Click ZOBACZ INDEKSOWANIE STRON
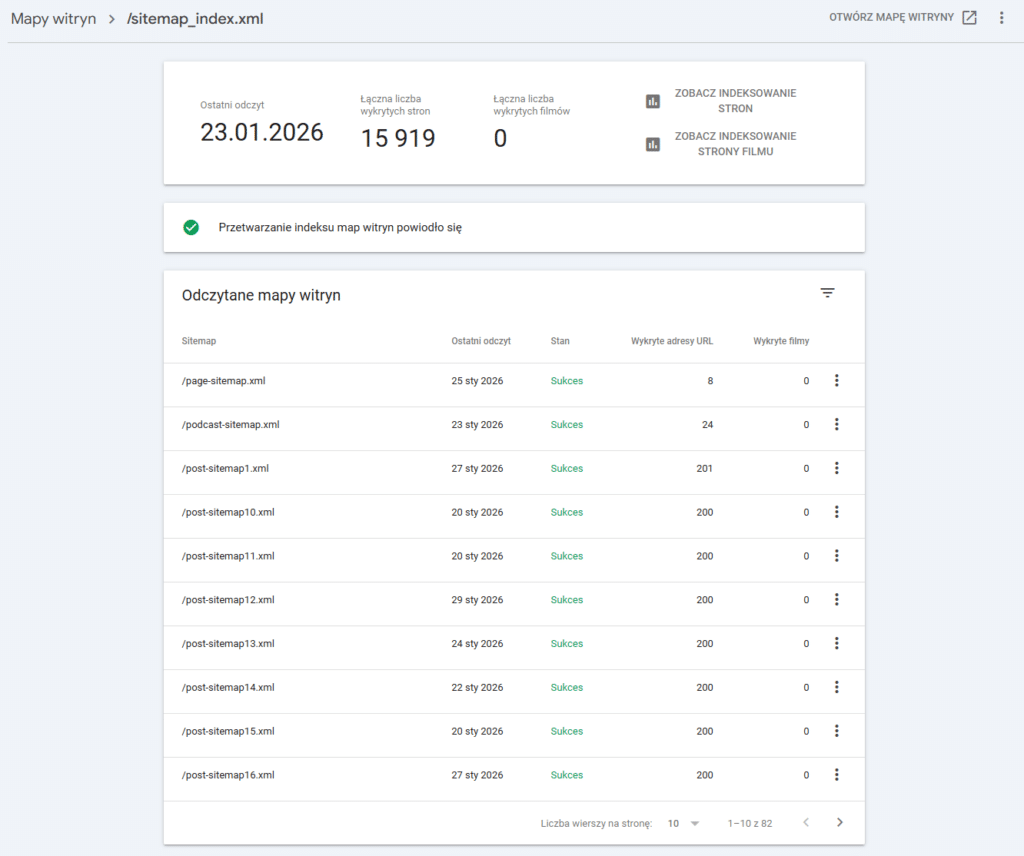The height and width of the screenshot is (856, 1024). click(x=735, y=100)
